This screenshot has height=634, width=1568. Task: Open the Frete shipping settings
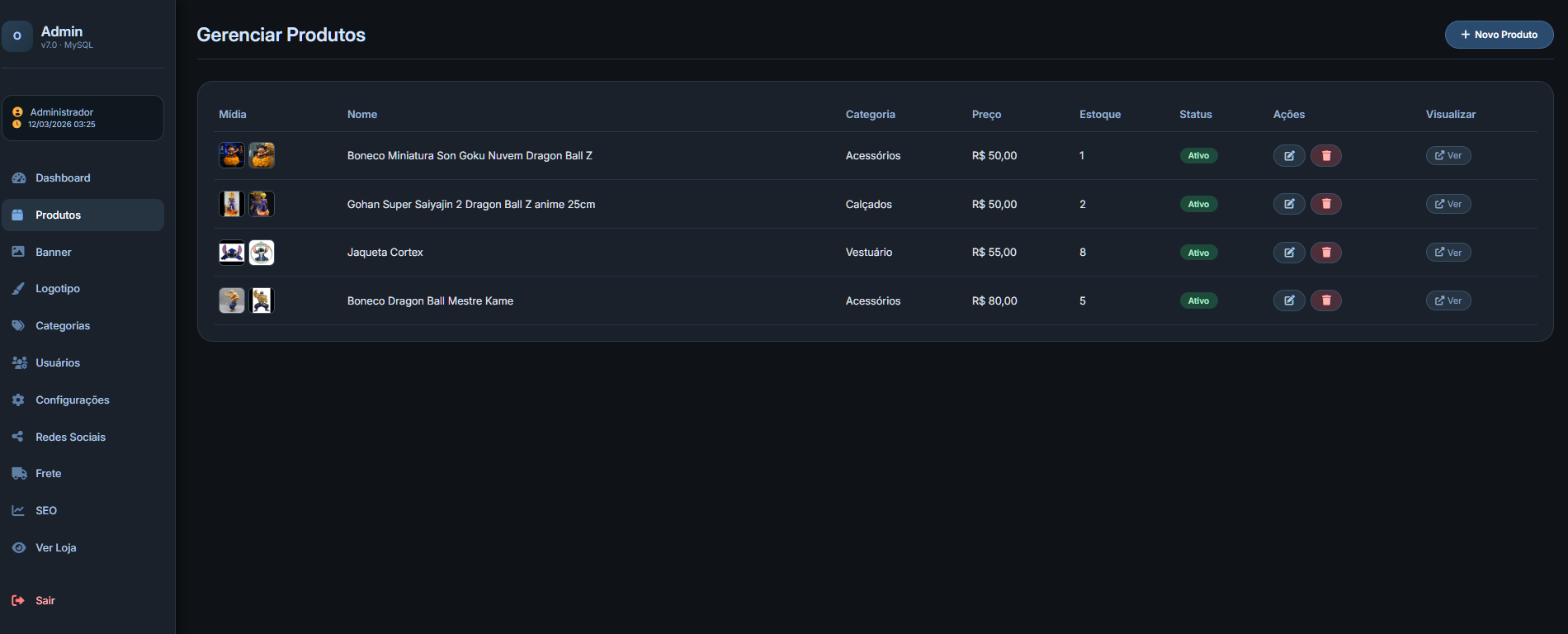point(48,474)
